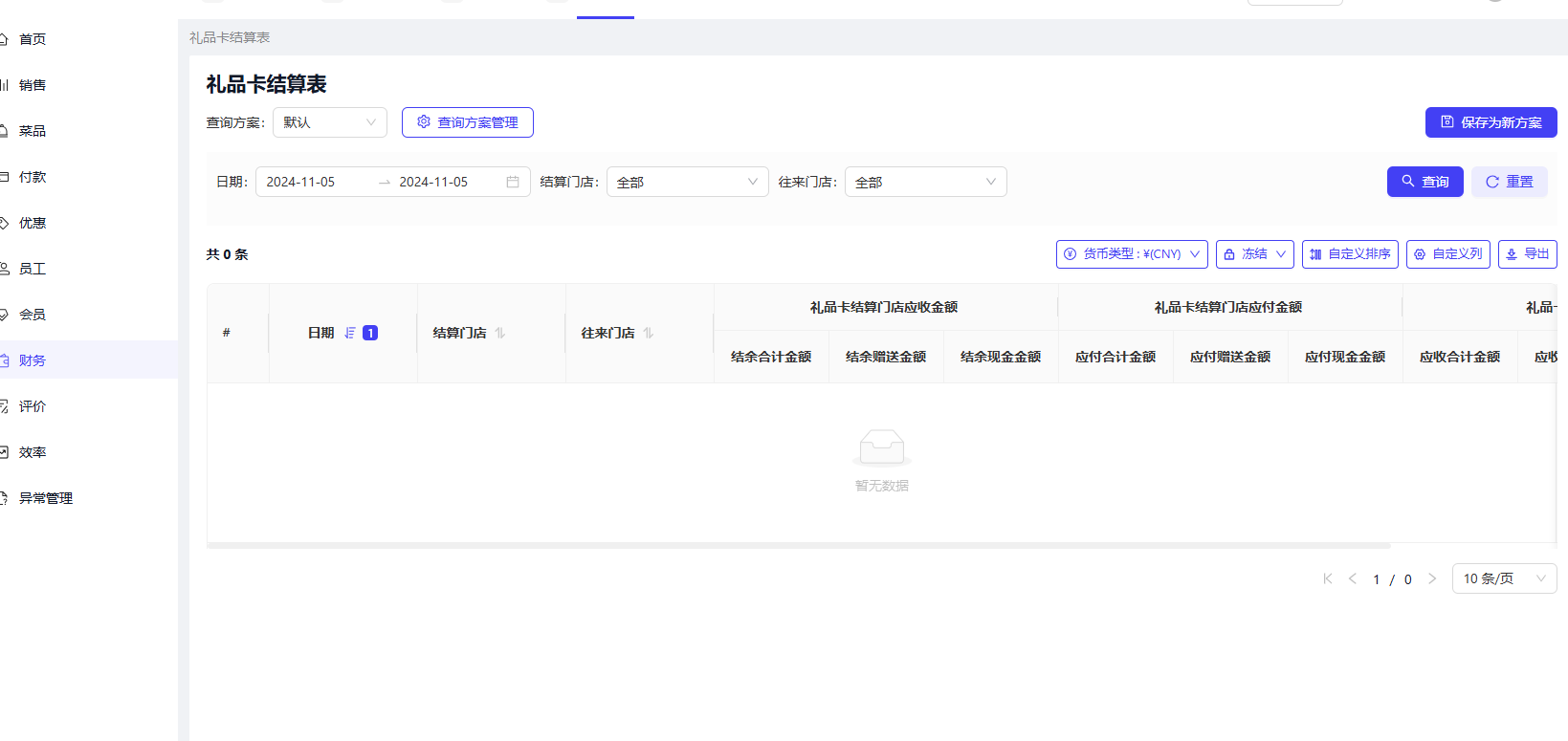Click the 礼品卡结算表 breadcrumb text
The width and height of the screenshot is (1568, 741).
[x=230, y=37]
